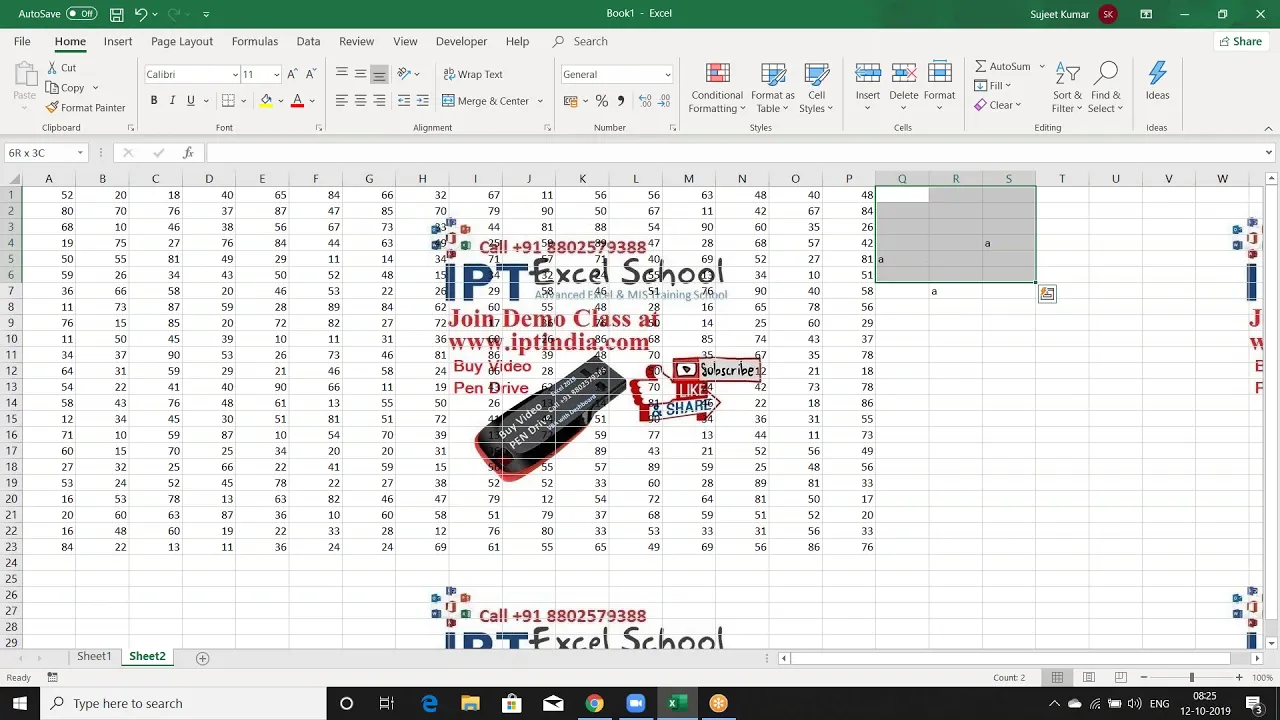
Task: Increase indent icon
Action: click(423, 101)
